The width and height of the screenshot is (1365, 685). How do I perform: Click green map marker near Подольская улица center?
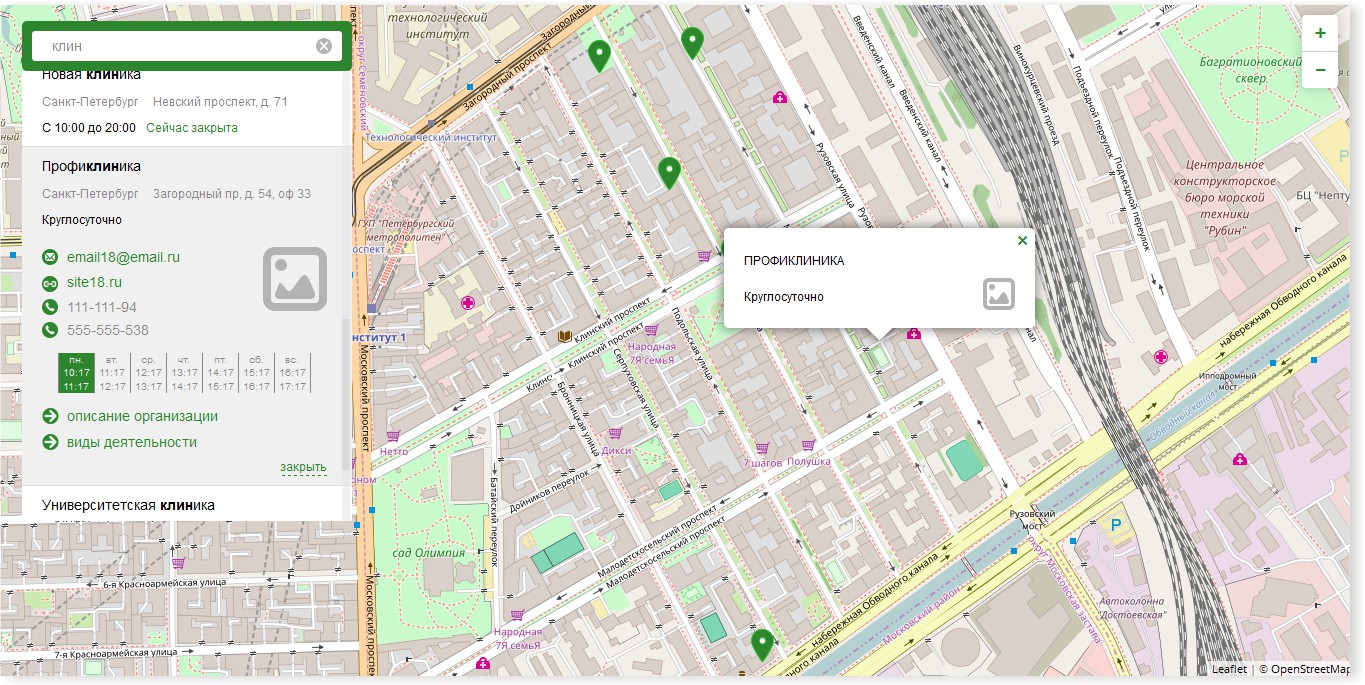point(669,173)
